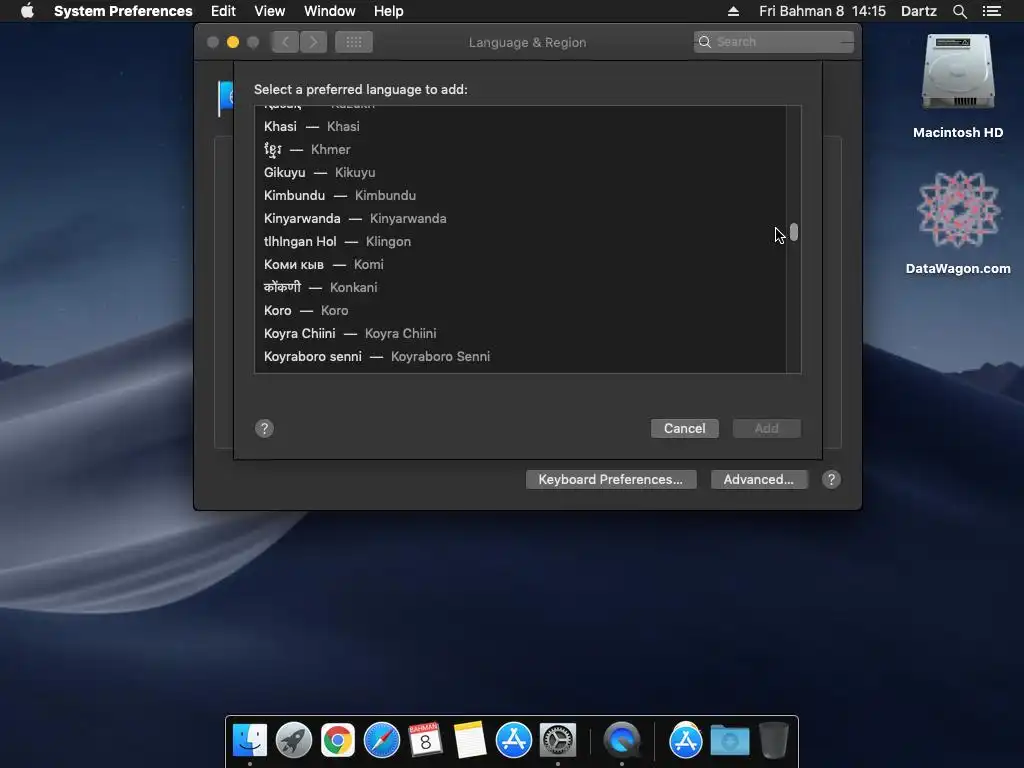Open the Downloads folder in dock
Screen dimensions: 1024x768
click(x=729, y=740)
